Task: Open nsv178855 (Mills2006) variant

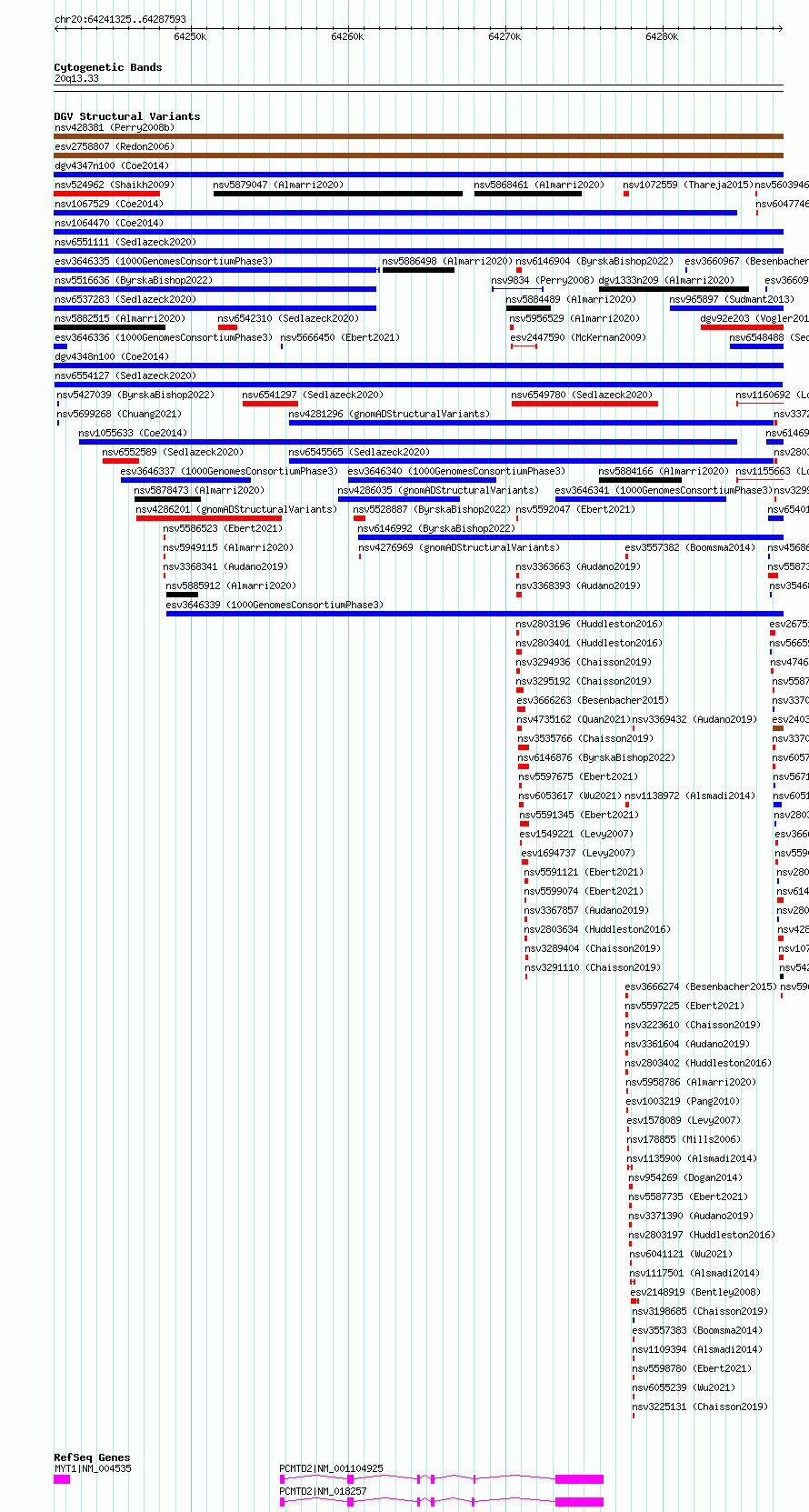Action: point(684,1139)
